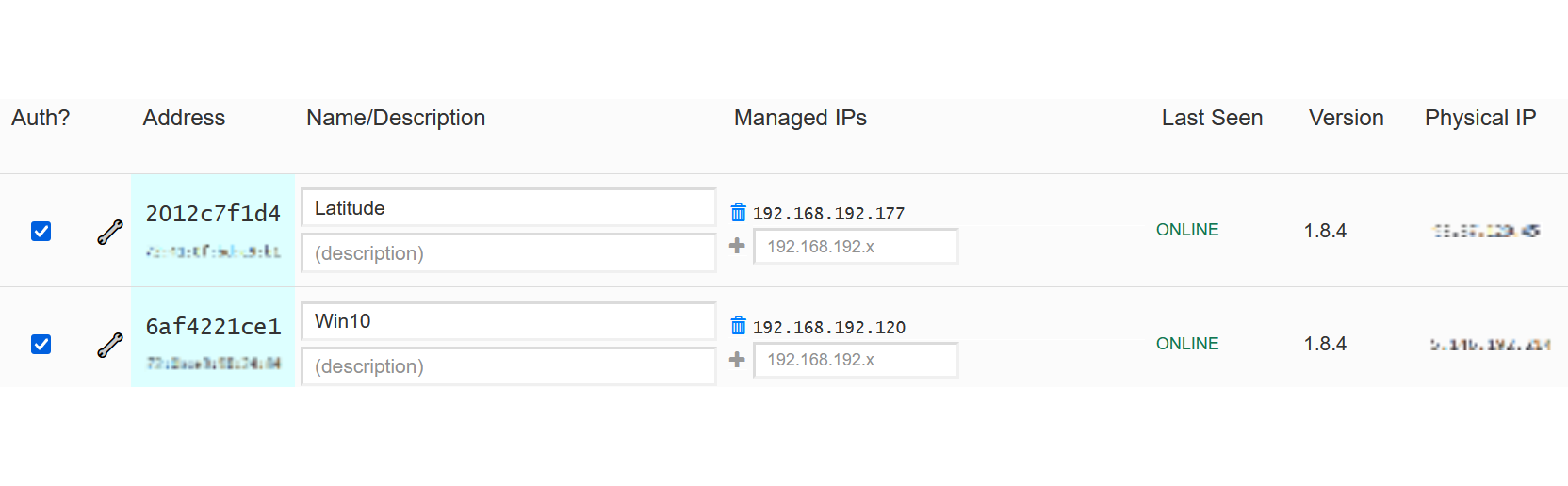Toggle Auth checkbox for member 6af4221ce1
This screenshot has width=1568, height=486.
[41, 345]
